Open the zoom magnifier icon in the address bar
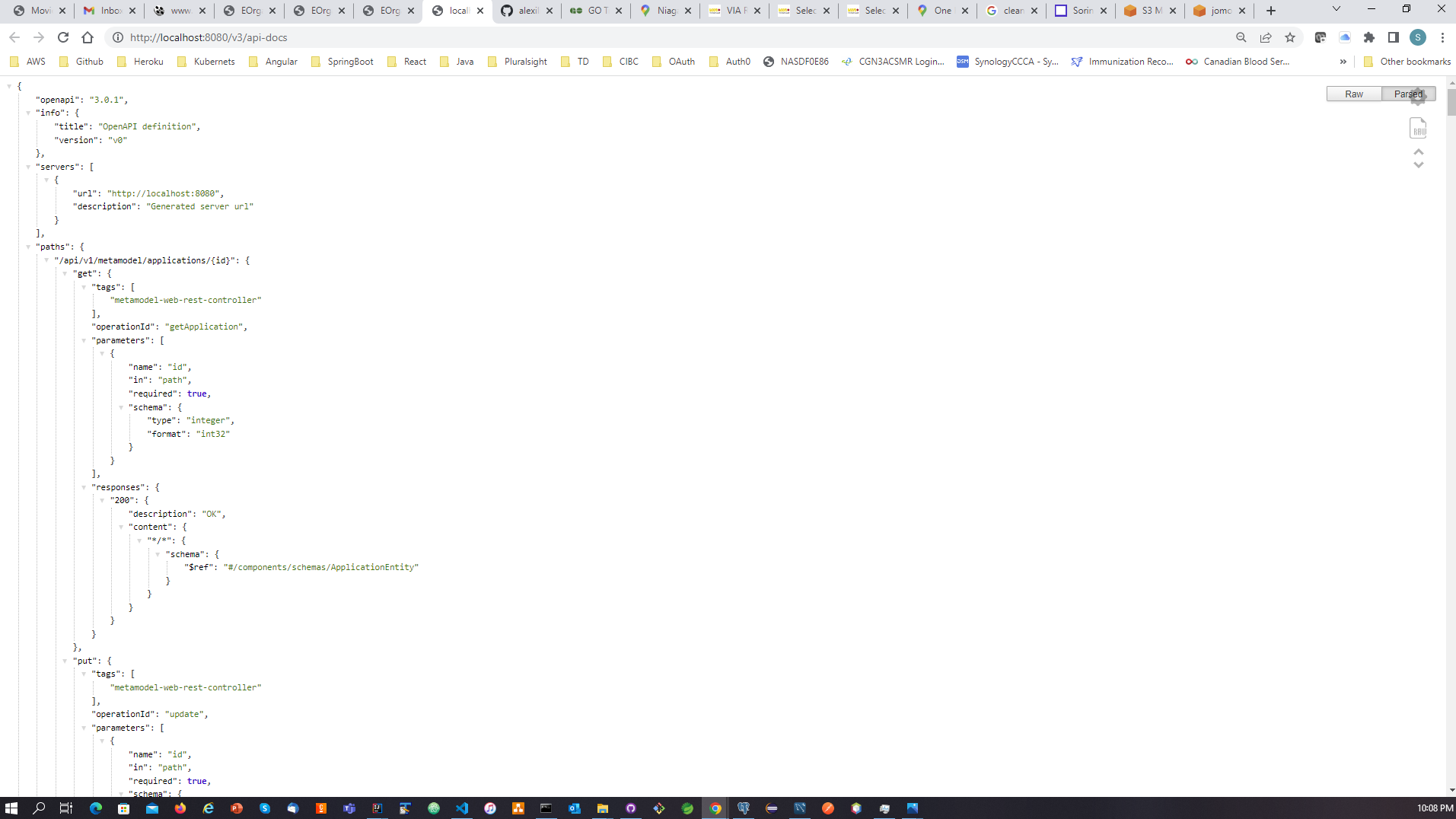Screen dimensions: 1456x819 click(x=1241, y=37)
